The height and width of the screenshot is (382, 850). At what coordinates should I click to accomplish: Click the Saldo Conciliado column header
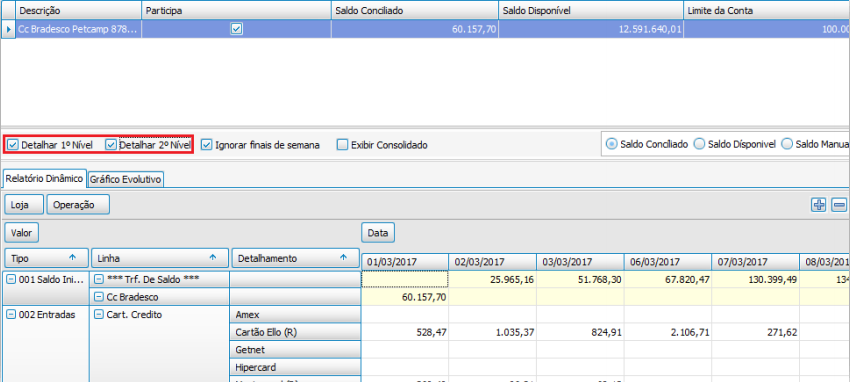415,11
